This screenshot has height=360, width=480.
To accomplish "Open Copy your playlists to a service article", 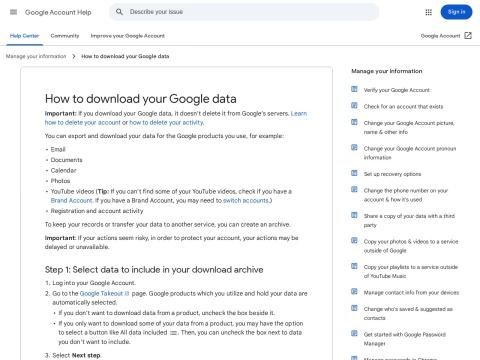I will pyautogui.click(x=411, y=272).
